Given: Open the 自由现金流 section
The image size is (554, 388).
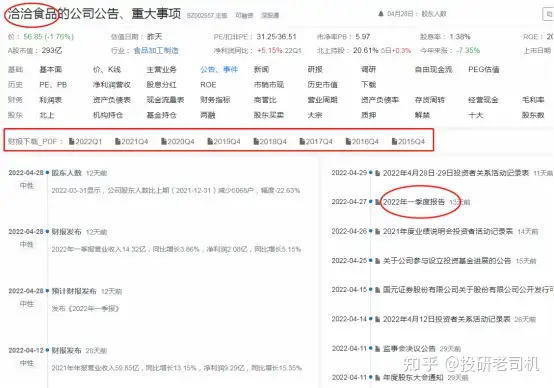Looking at the screenshot, I should pyautogui.click(x=434, y=70).
